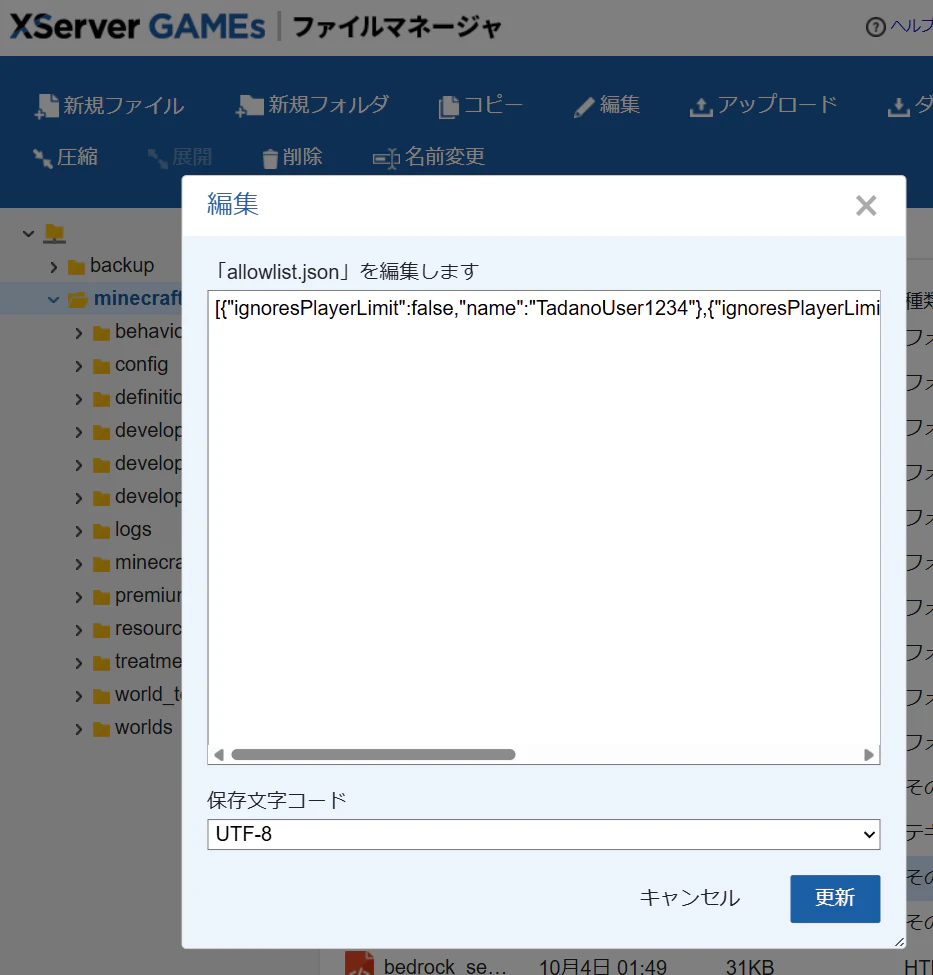
Task: Click the 31KB size cell
Action: 750,967
